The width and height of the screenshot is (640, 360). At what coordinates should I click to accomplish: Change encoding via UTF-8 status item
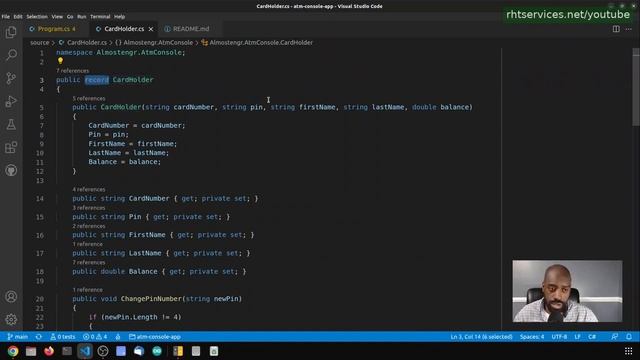tap(559, 337)
